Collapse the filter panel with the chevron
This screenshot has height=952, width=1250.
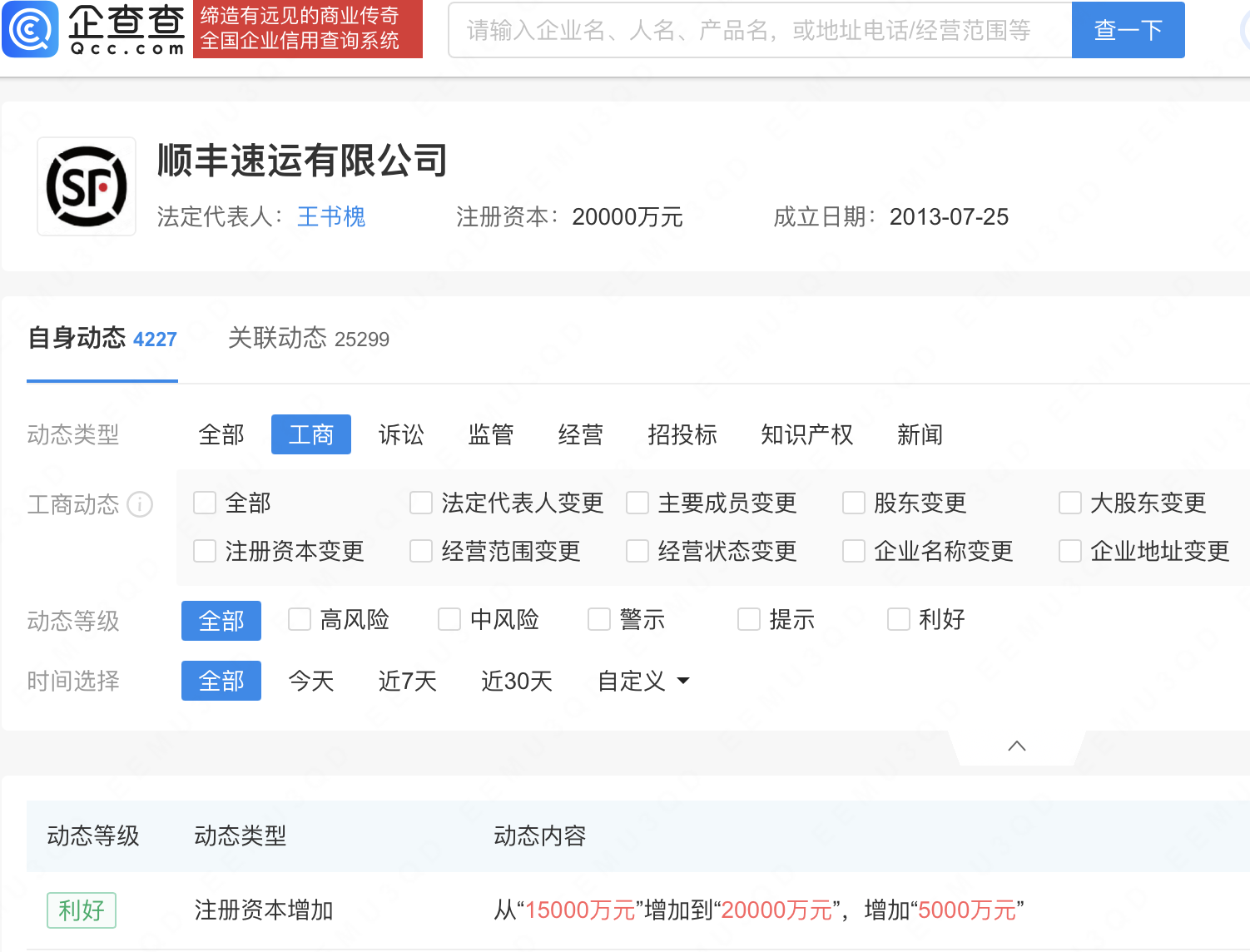coord(1015,746)
